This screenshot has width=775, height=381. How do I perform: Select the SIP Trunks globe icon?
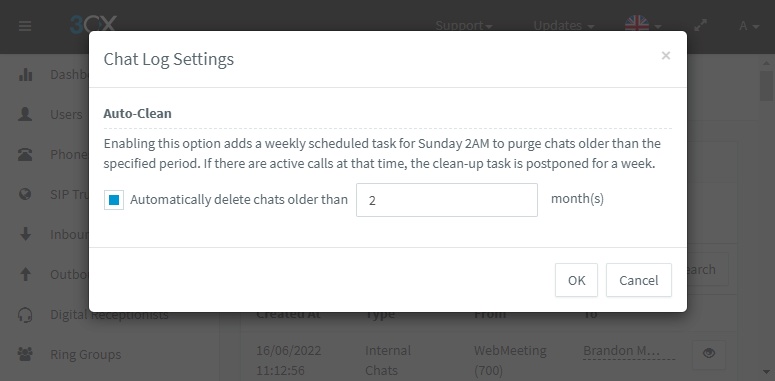[x=25, y=194]
